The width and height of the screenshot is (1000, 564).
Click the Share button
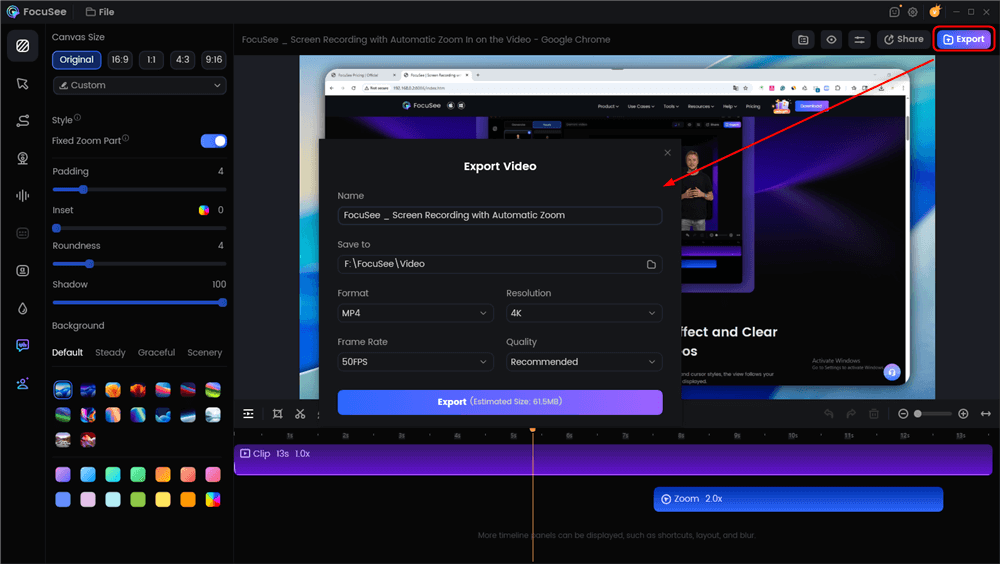pos(902,40)
